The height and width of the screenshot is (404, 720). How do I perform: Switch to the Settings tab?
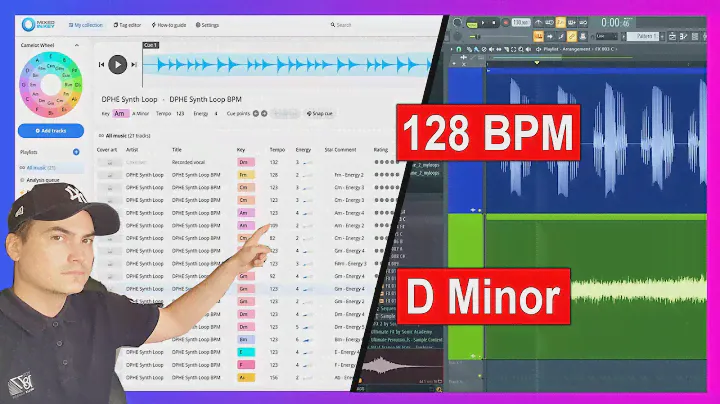coord(208,25)
